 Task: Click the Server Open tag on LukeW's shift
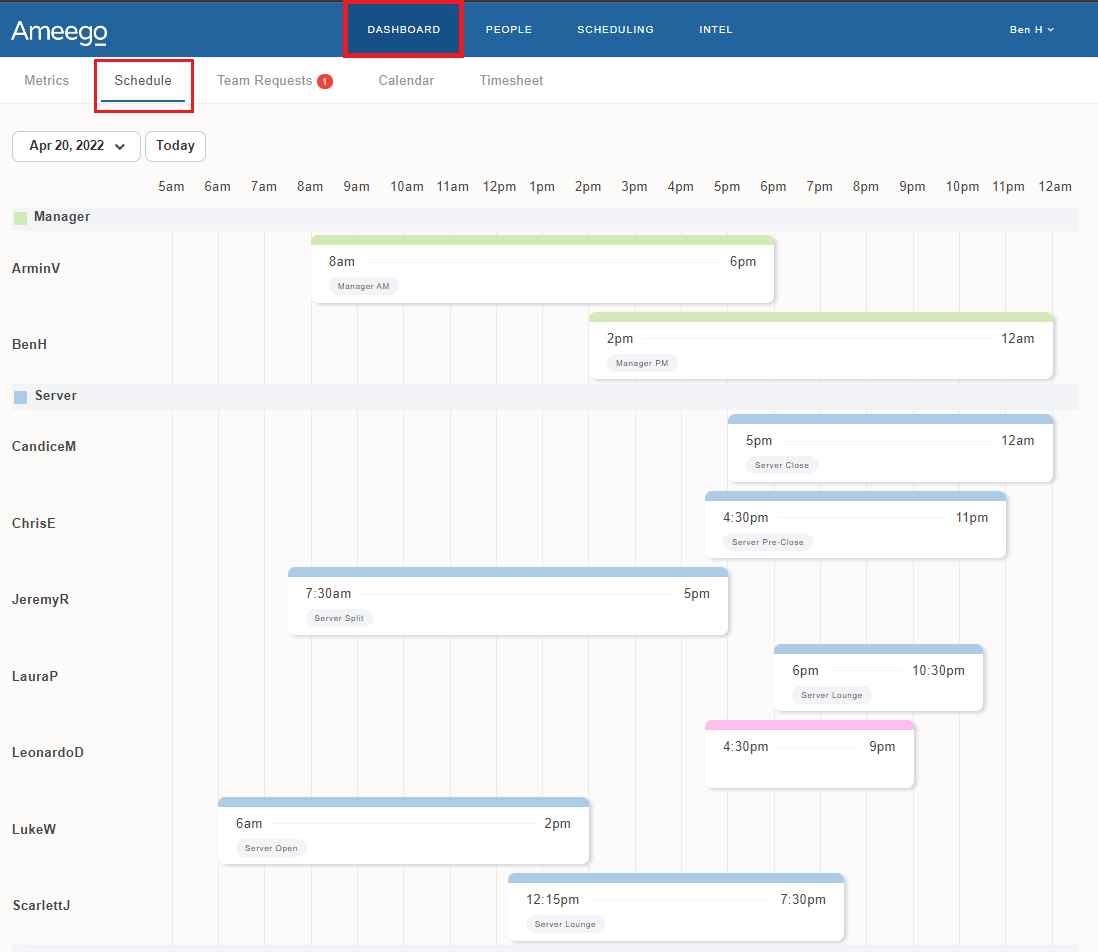(270, 847)
